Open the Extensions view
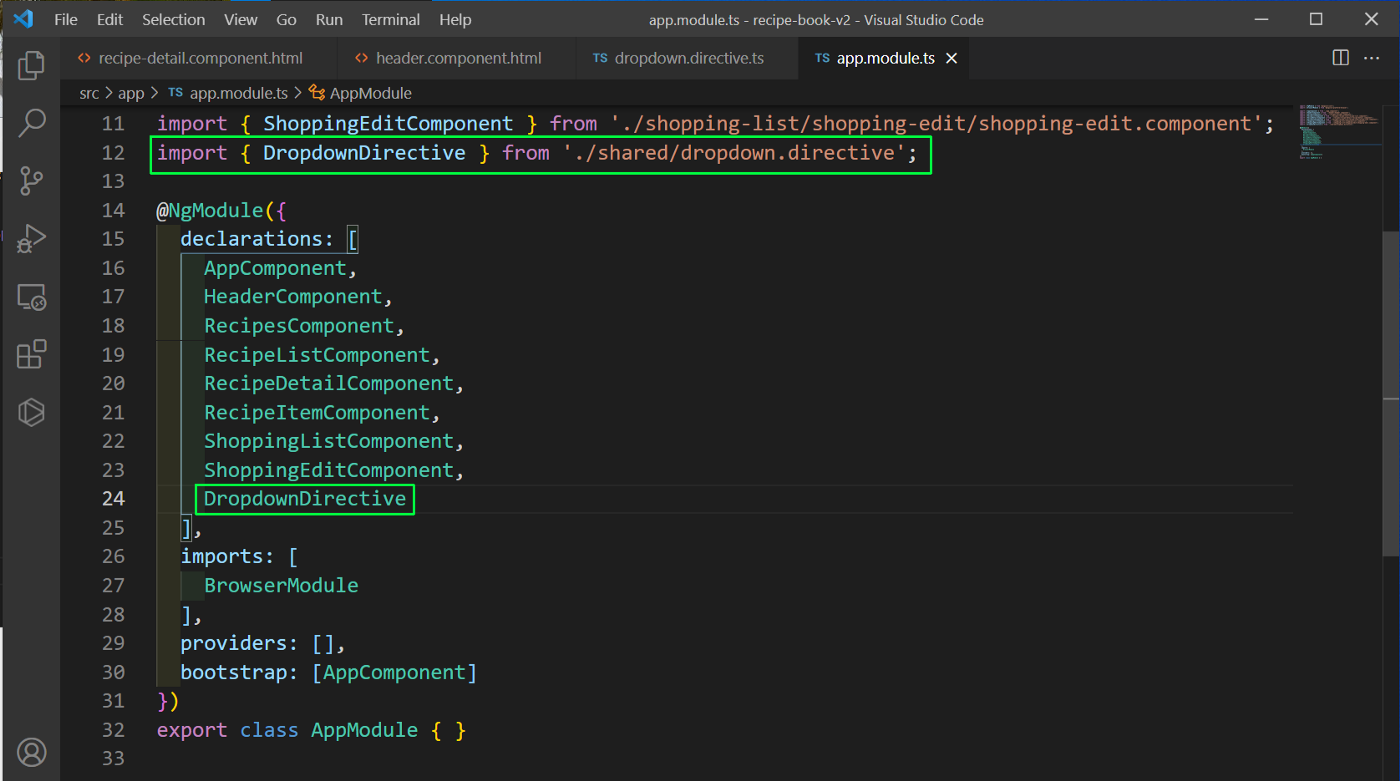 31,354
